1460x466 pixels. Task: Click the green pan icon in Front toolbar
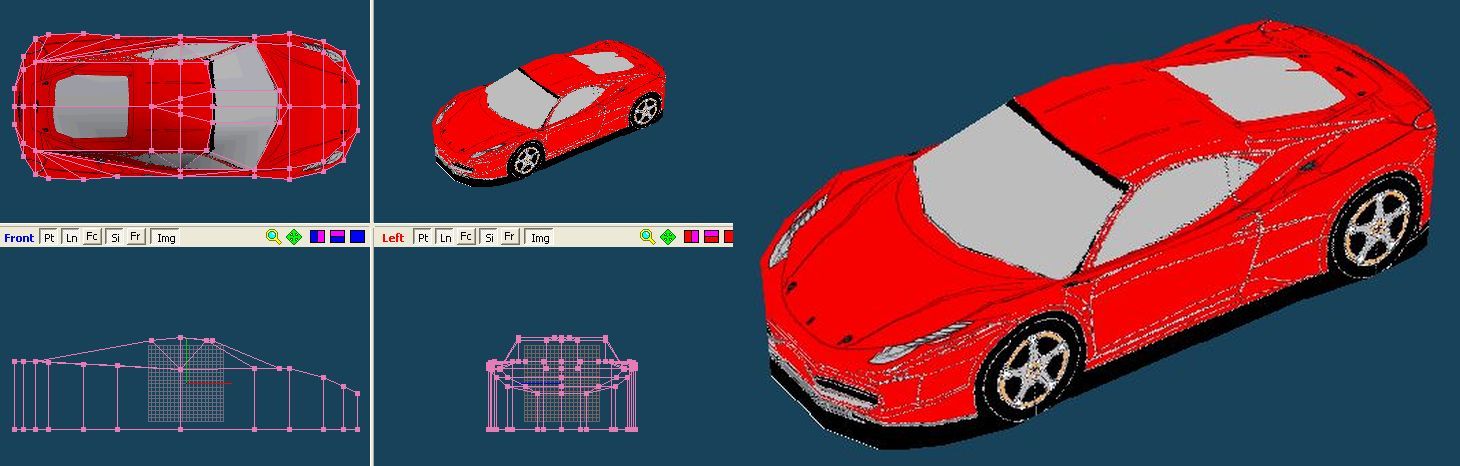point(294,237)
